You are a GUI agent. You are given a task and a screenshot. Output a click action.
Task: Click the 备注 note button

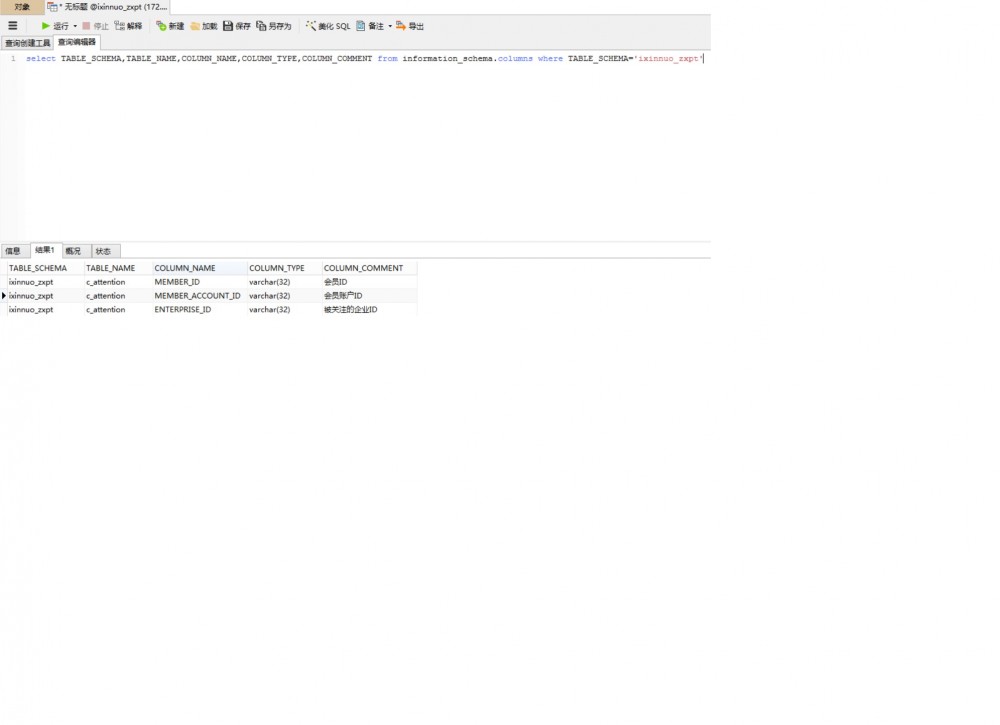pyautogui.click(x=370, y=26)
